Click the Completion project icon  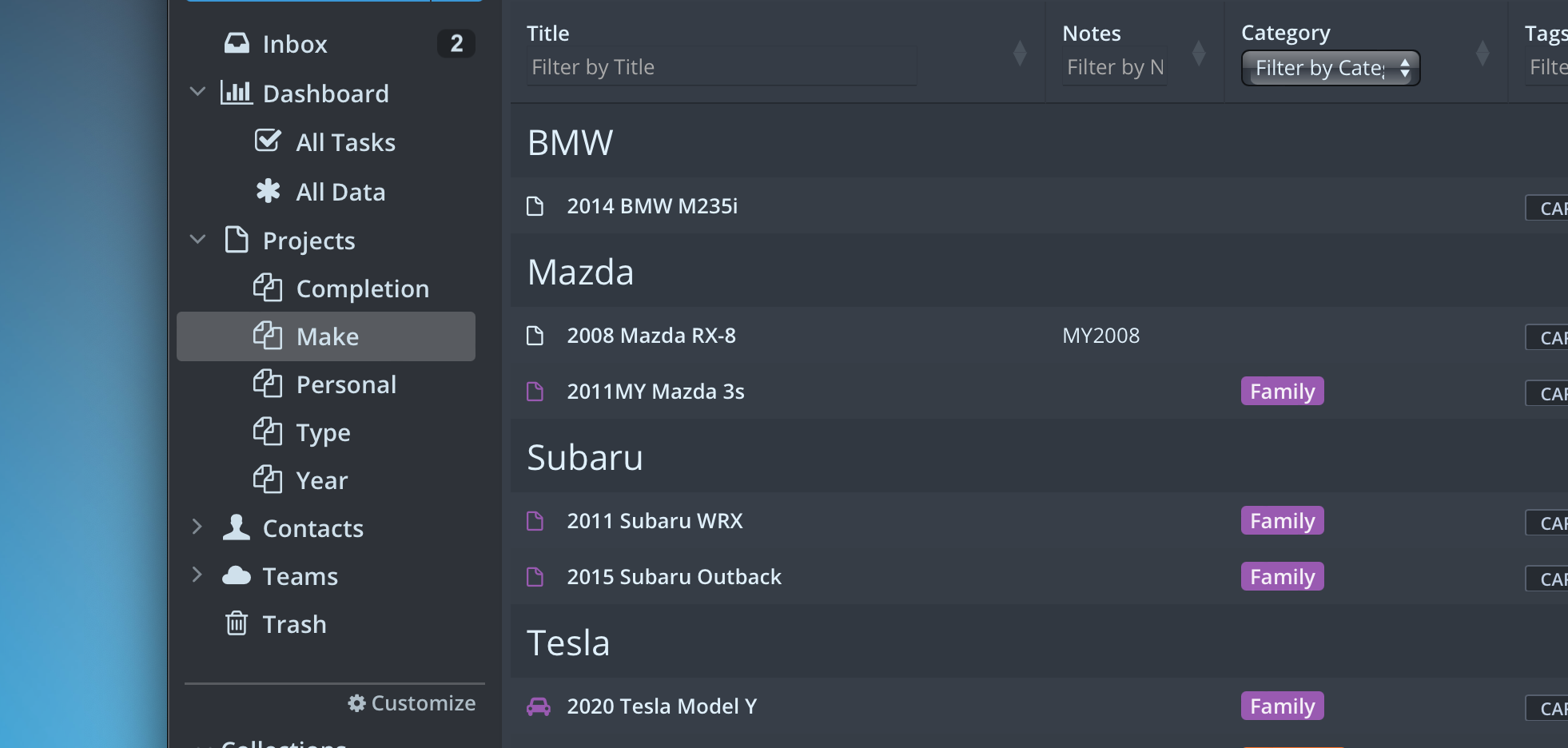(268, 288)
